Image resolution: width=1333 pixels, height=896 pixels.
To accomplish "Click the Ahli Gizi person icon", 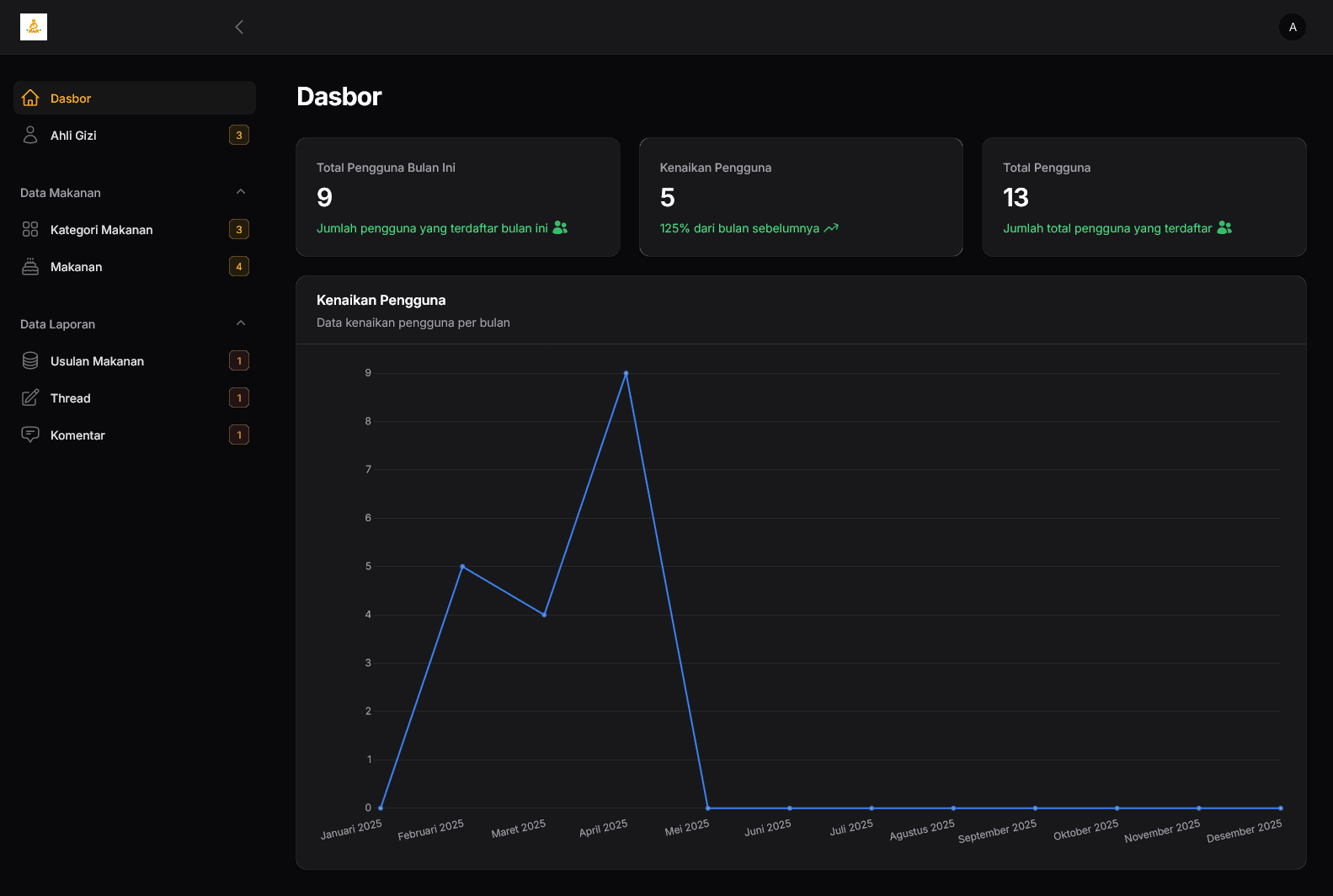I will click(30, 135).
